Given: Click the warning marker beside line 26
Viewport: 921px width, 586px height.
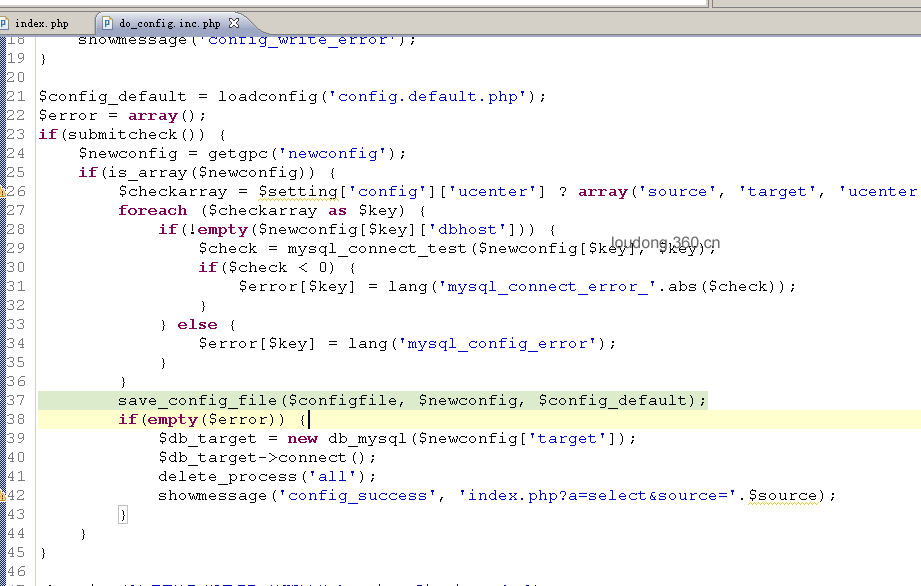Looking at the screenshot, I should 2,191.
